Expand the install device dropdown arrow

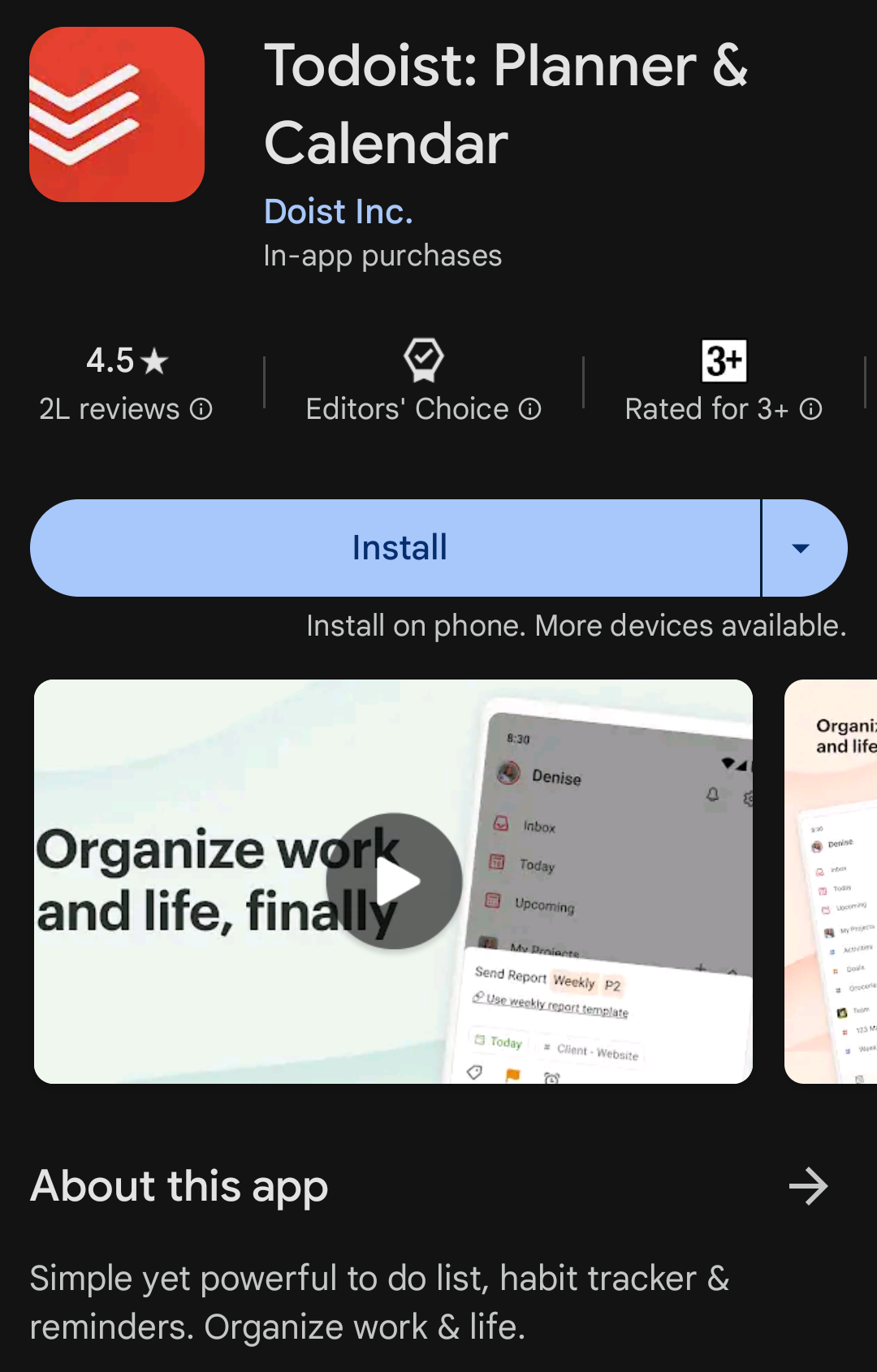(803, 548)
